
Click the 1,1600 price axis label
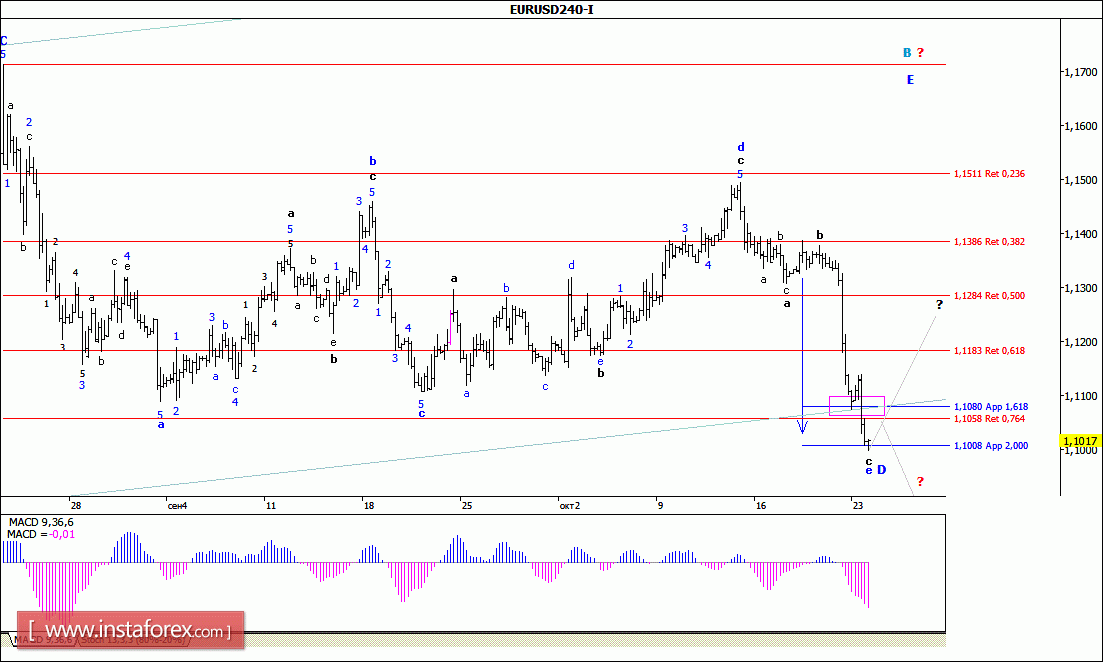[1080, 126]
